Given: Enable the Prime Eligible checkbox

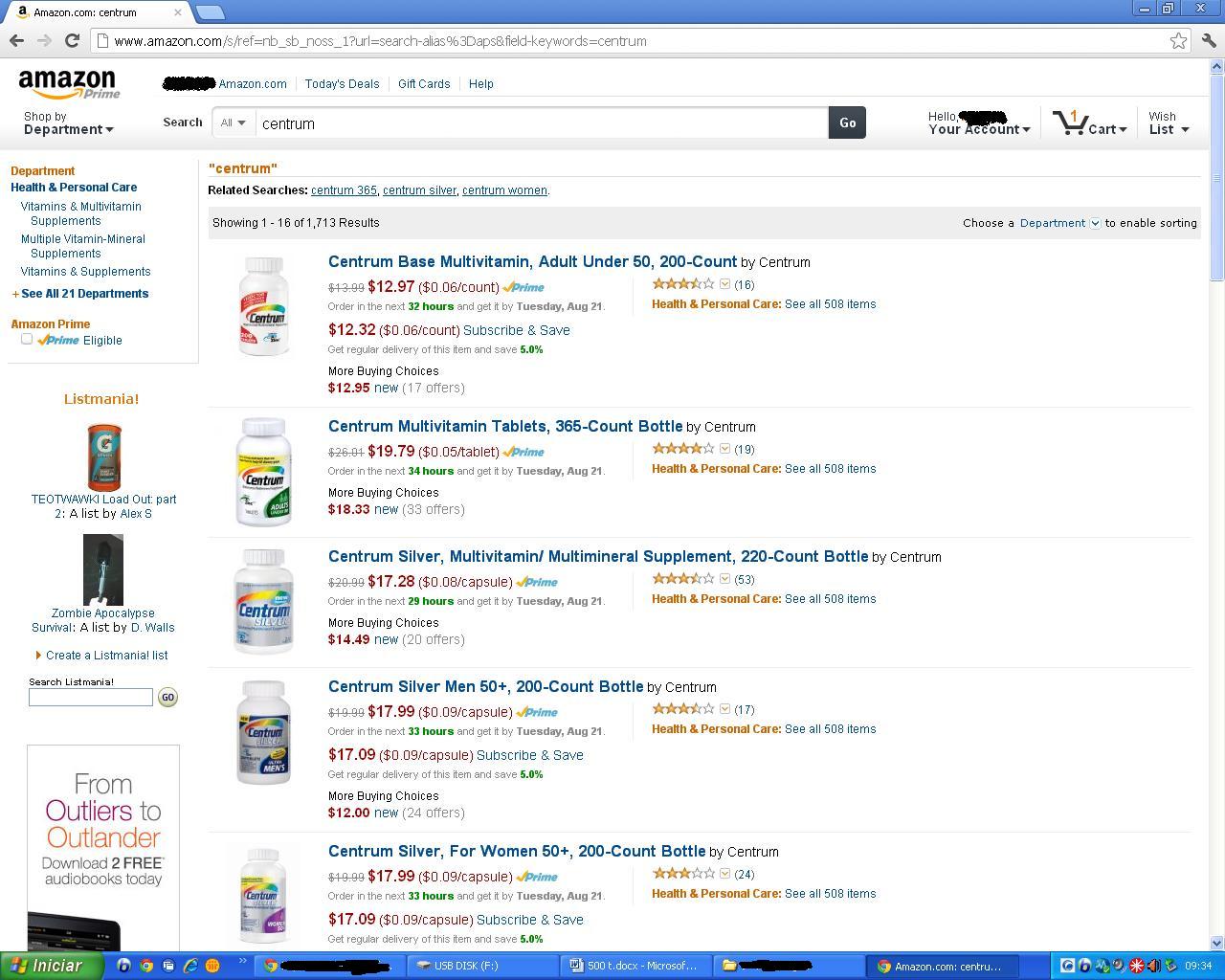Looking at the screenshot, I should point(27,339).
